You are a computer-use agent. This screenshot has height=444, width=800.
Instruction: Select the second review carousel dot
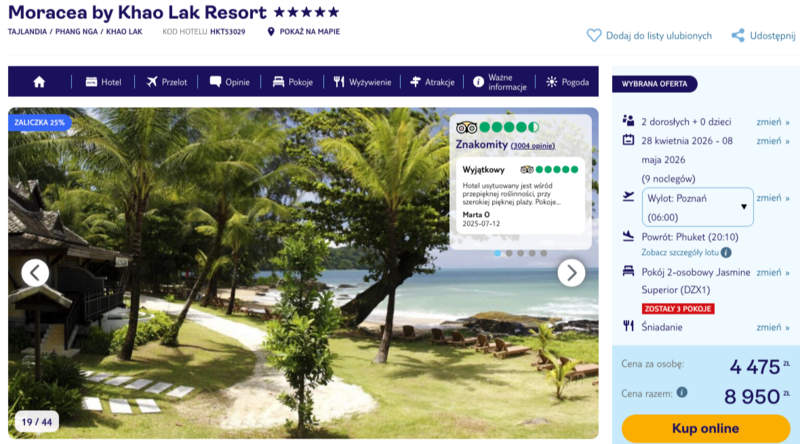tap(509, 253)
